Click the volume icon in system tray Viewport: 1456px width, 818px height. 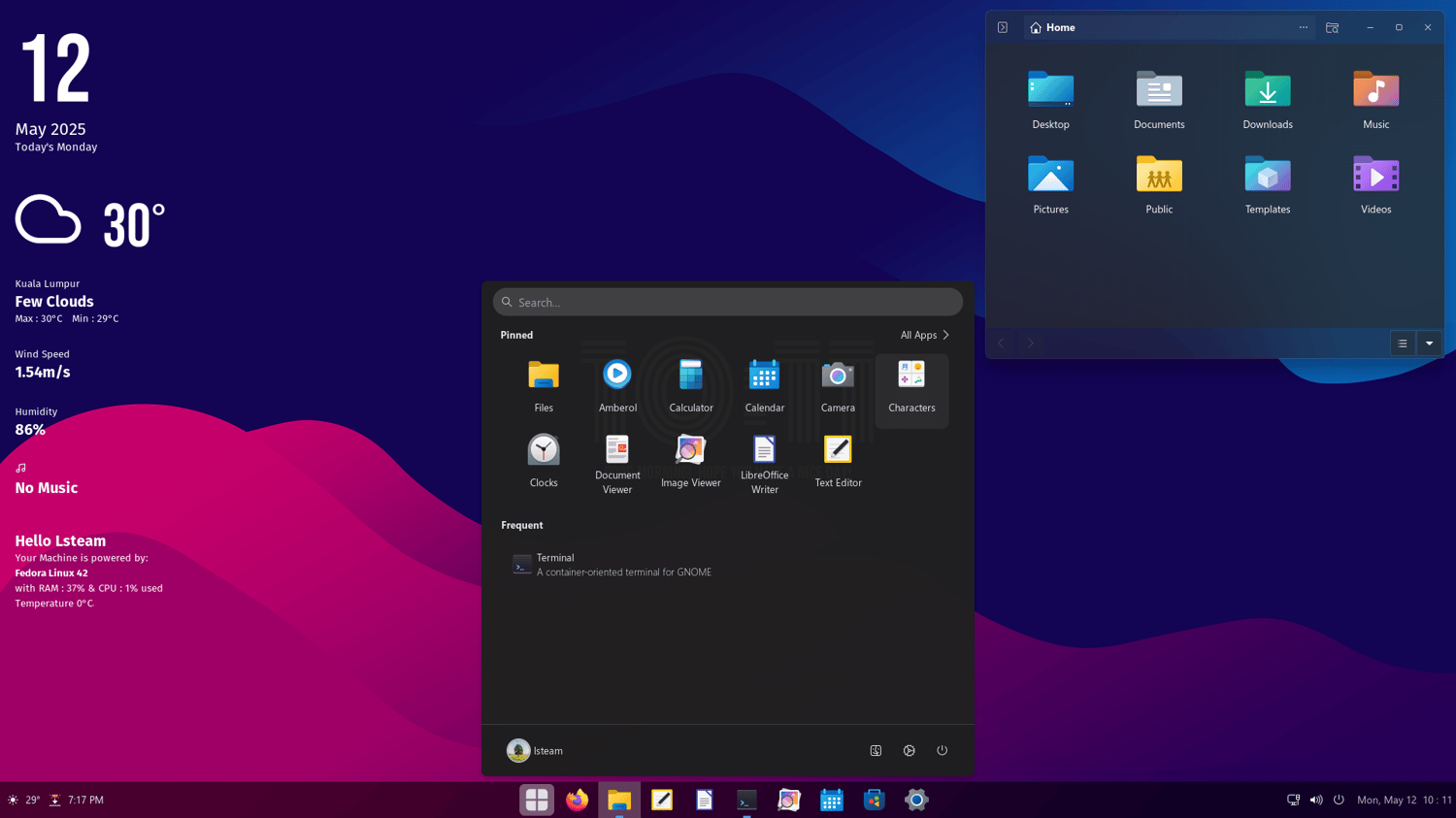coord(1316,800)
